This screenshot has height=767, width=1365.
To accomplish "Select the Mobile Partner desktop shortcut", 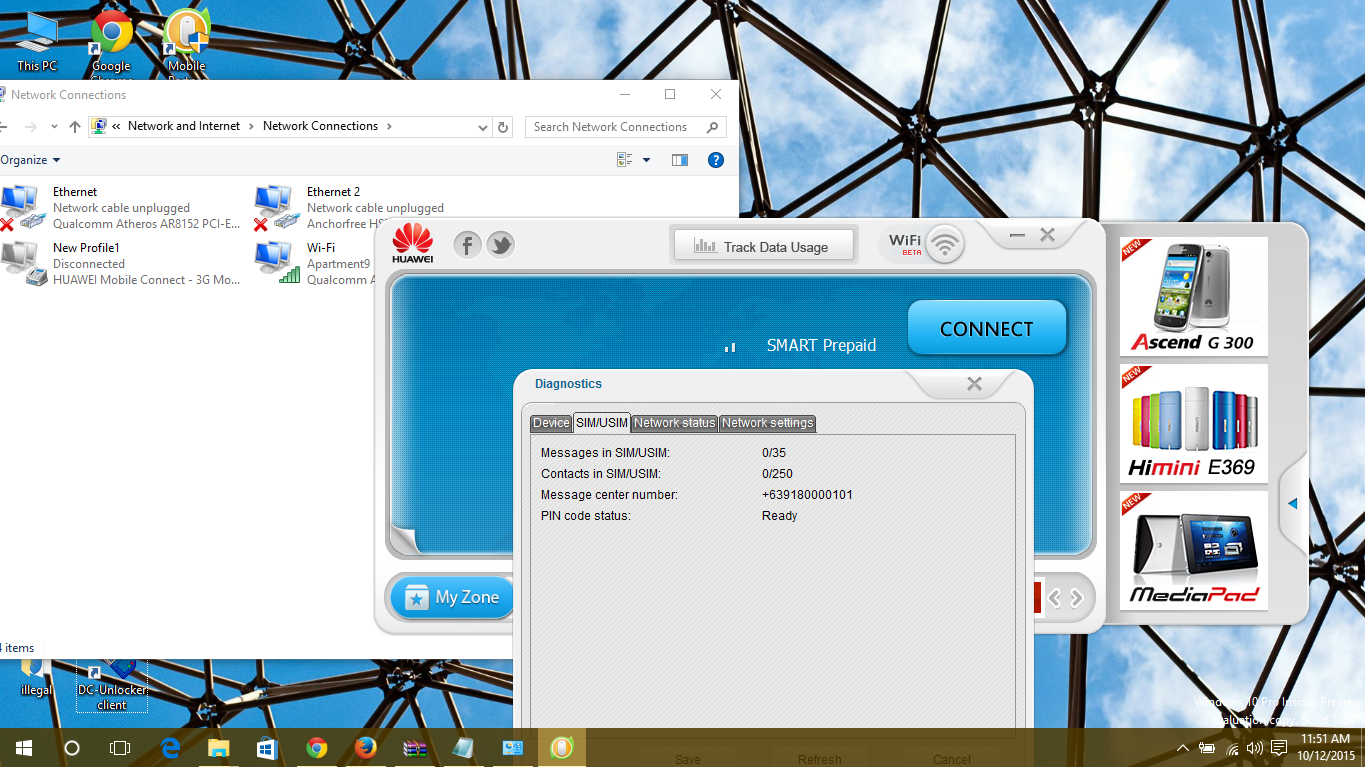I will click(x=186, y=45).
